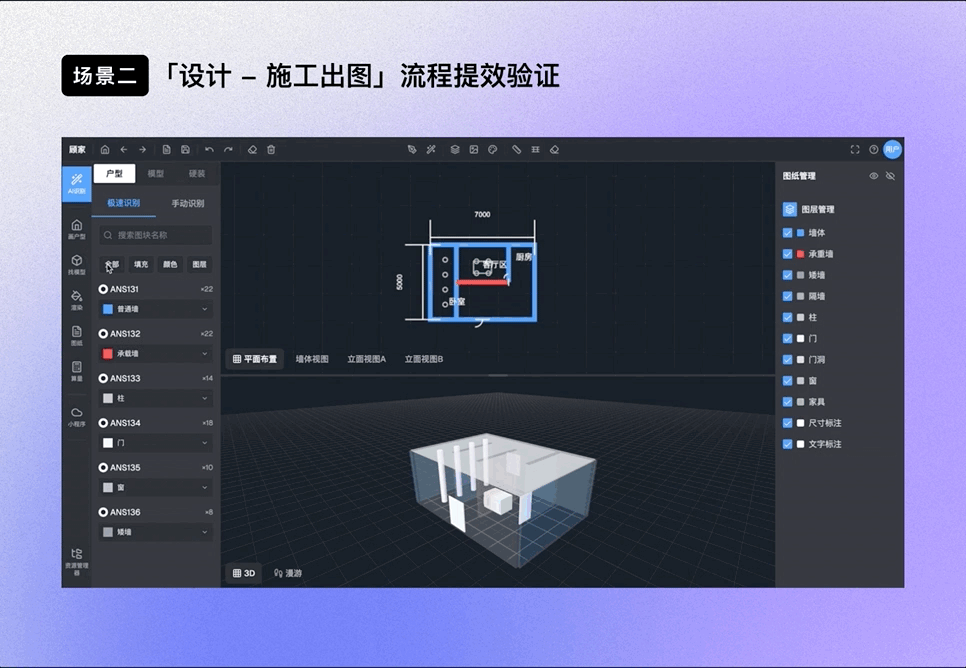Screen dimensions: 966x668
Task: Select the pen drawing tool in center toolbar
Action: click(x=412, y=150)
